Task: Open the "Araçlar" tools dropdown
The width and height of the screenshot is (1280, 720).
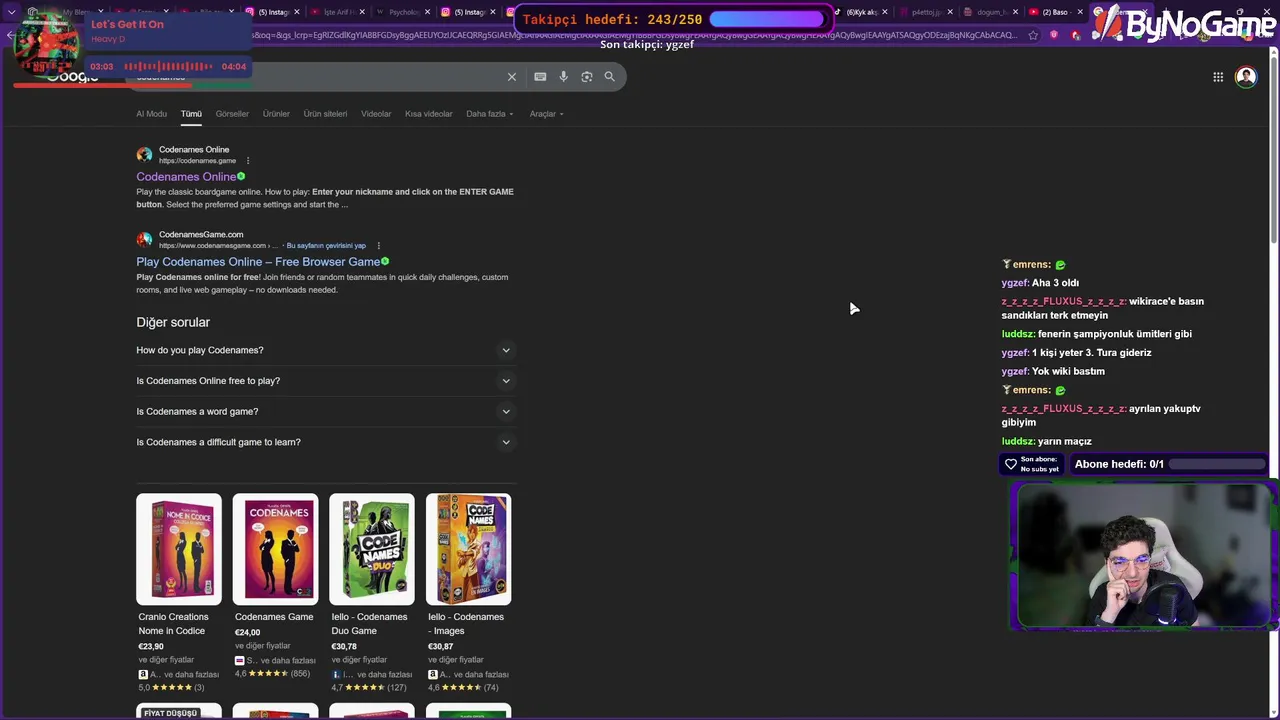Action: coord(547,114)
